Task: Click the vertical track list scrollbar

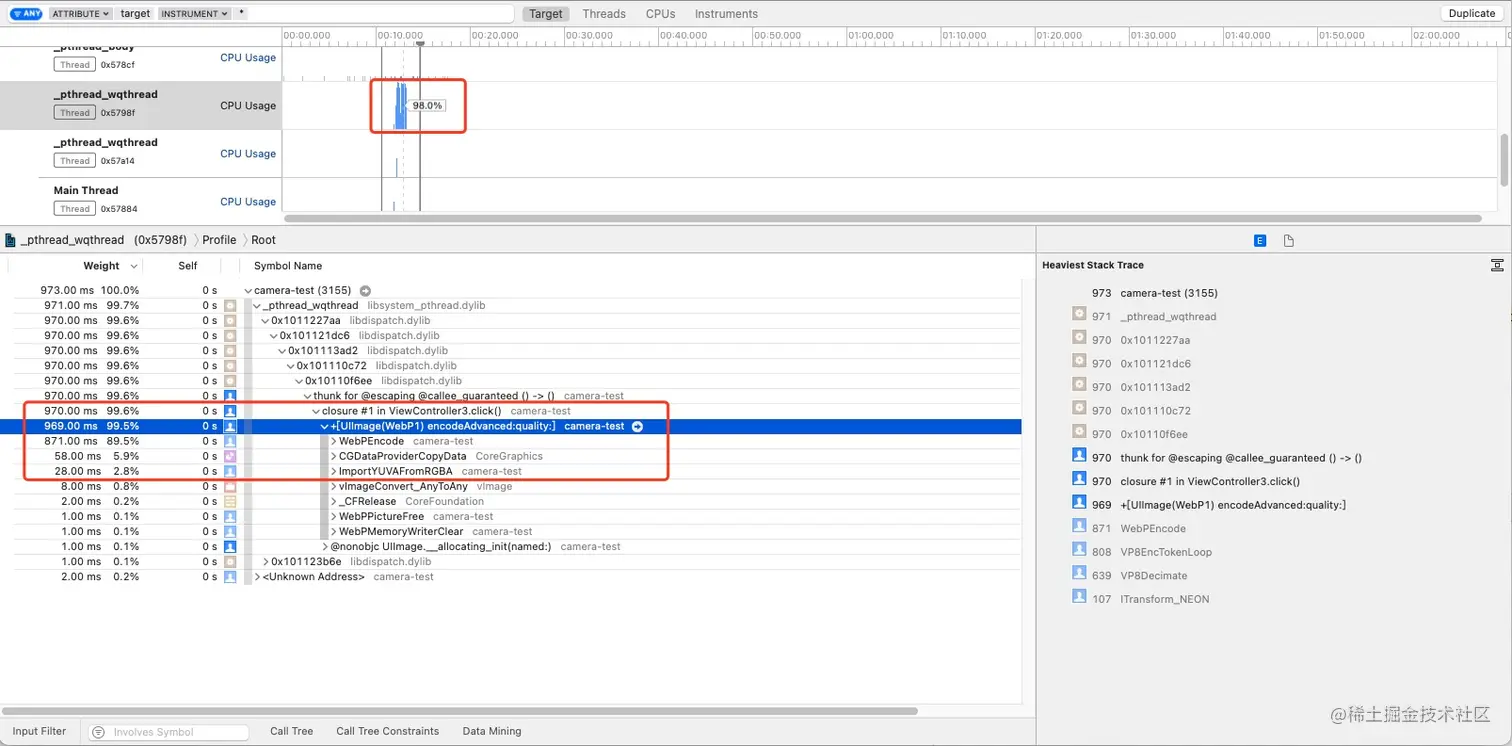Action: pyautogui.click(x=1504, y=160)
